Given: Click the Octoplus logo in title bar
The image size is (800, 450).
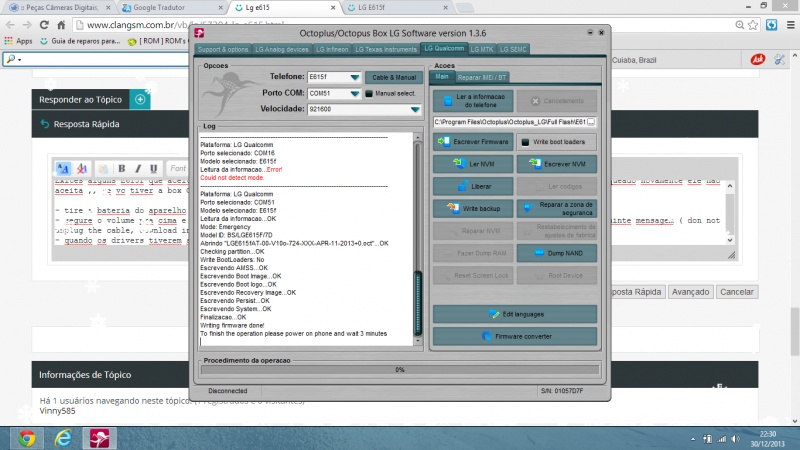Looking at the screenshot, I should tap(199, 33).
